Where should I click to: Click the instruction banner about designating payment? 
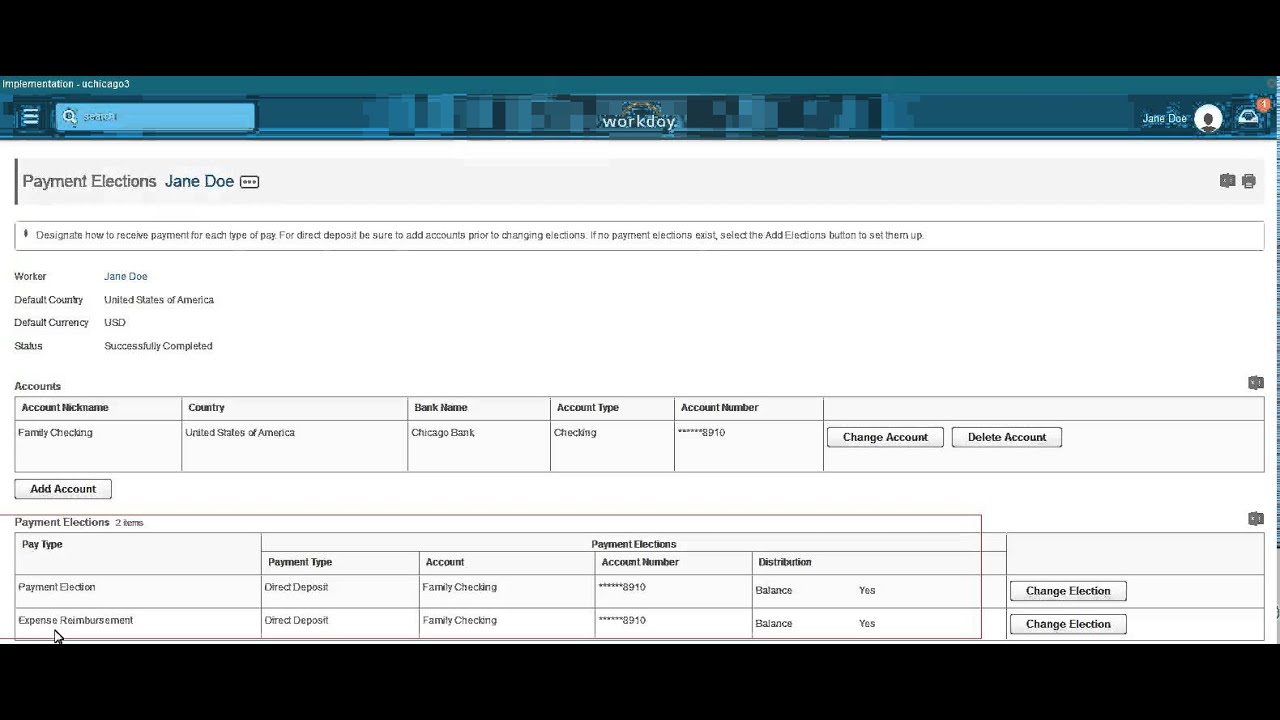point(639,235)
